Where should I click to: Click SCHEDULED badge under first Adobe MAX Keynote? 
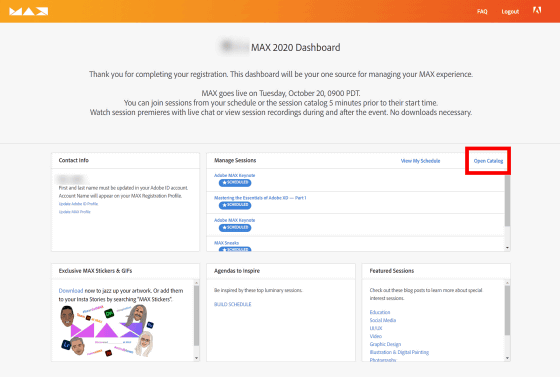(235, 182)
